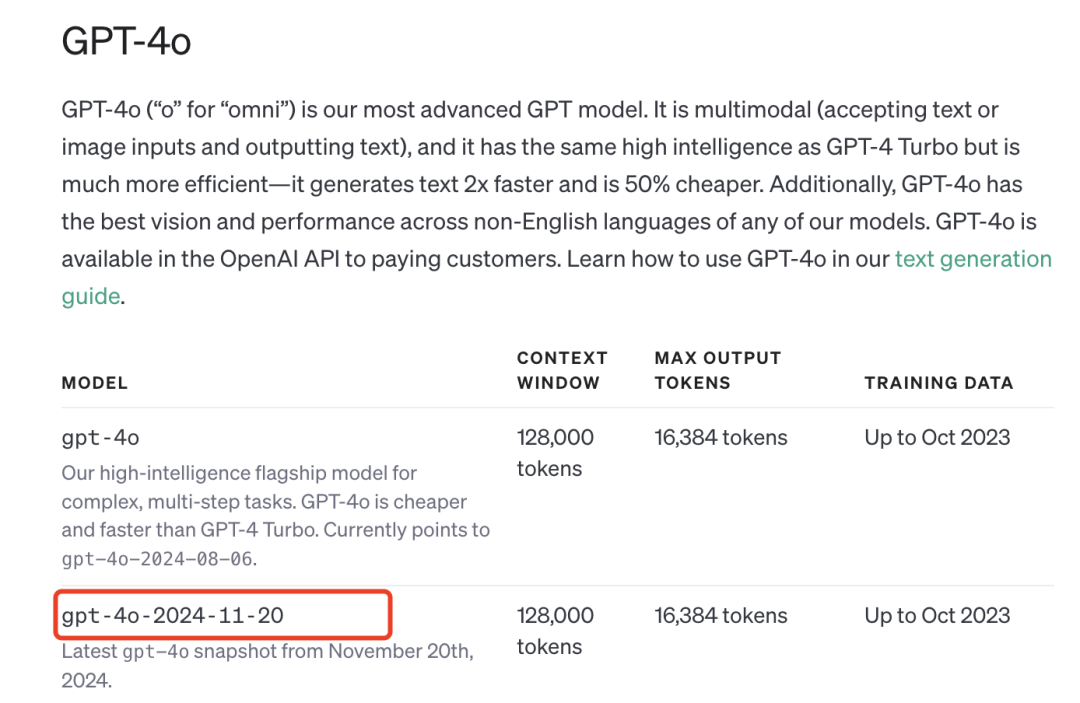Screen dimensions: 1080x703
Task: Click 16,384 tokens in gpt-4o-2024-11-20 row
Action: 720,616
